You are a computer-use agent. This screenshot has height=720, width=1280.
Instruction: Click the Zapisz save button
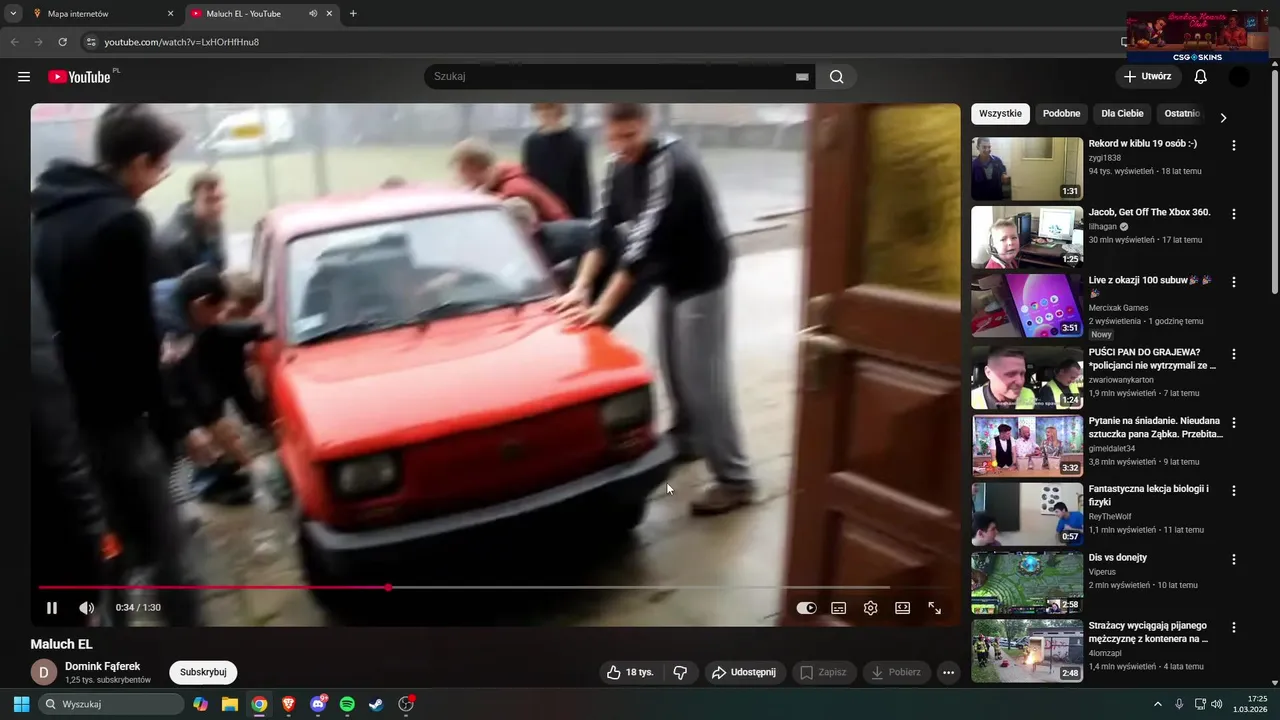(823, 672)
